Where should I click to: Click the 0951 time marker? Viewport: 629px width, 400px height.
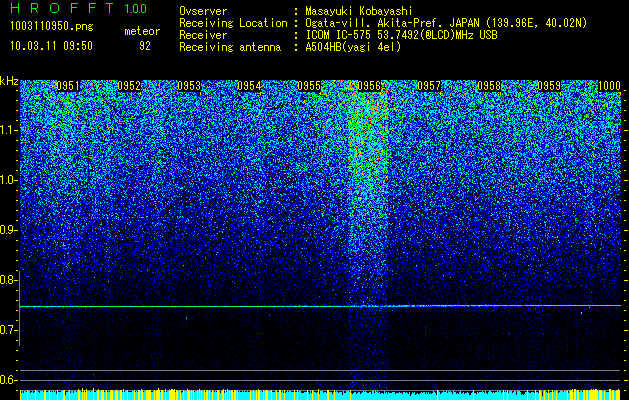(x=68, y=86)
